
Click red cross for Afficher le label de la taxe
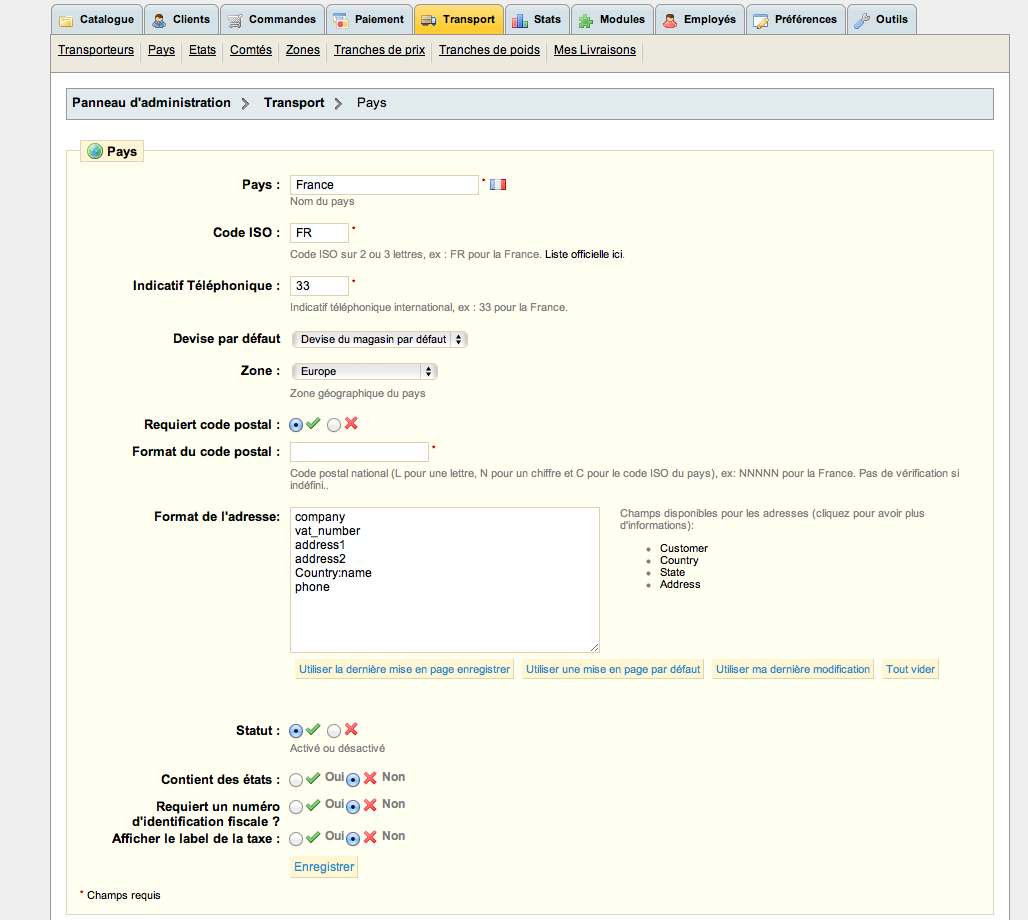click(x=370, y=837)
